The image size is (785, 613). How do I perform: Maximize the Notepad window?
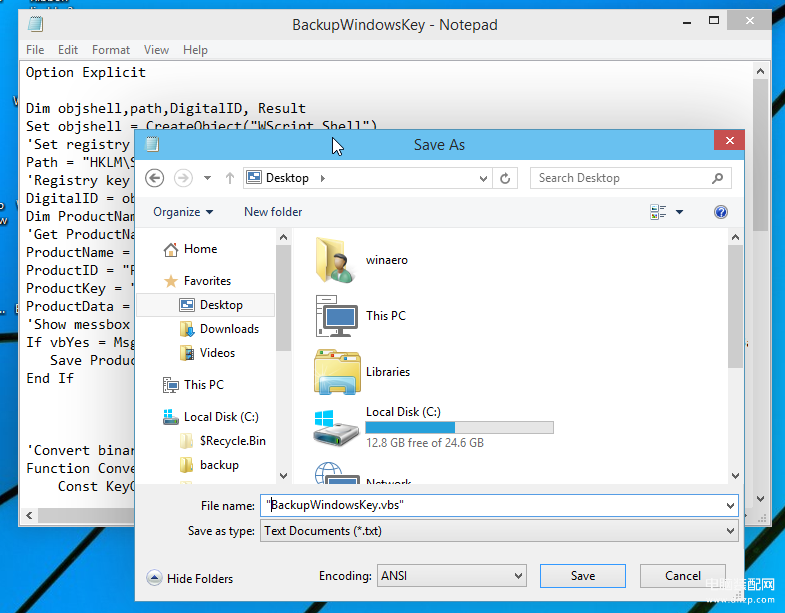[714, 21]
